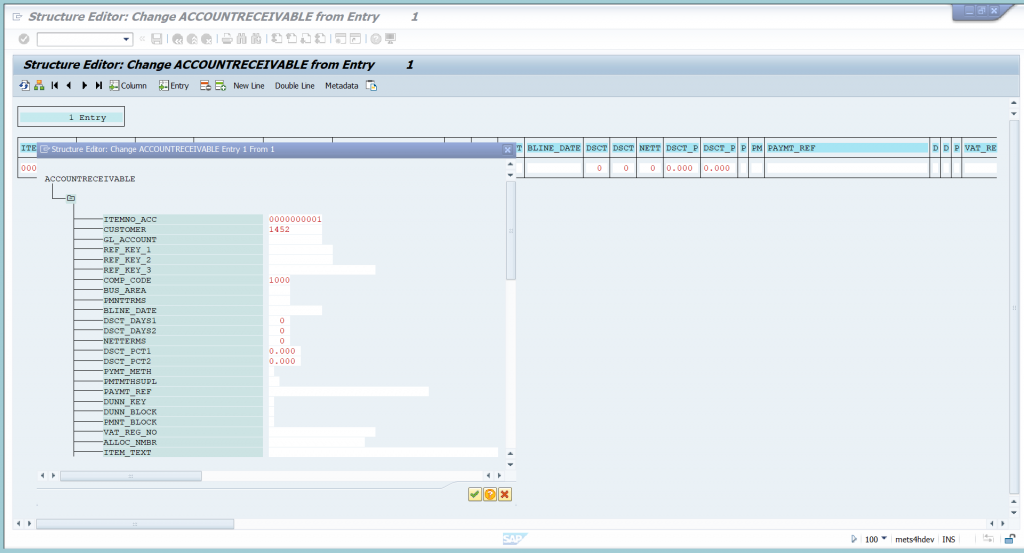Click the PAYMT_REF cell in table row

(847, 168)
